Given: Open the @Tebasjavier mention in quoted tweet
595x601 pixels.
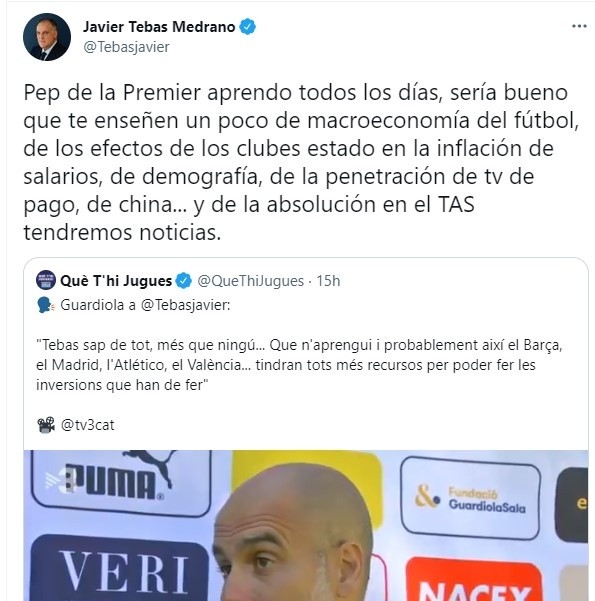Looking at the screenshot, I should (185, 305).
